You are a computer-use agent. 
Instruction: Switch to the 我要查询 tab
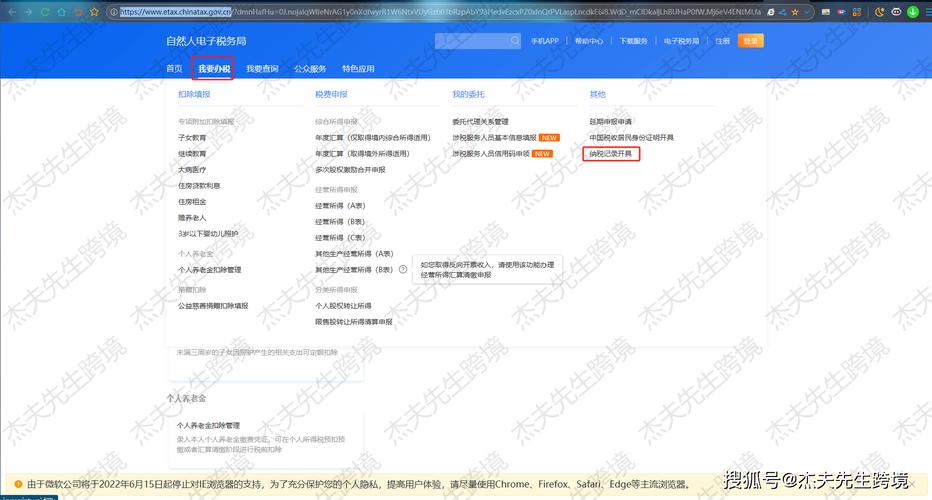tap(262, 68)
